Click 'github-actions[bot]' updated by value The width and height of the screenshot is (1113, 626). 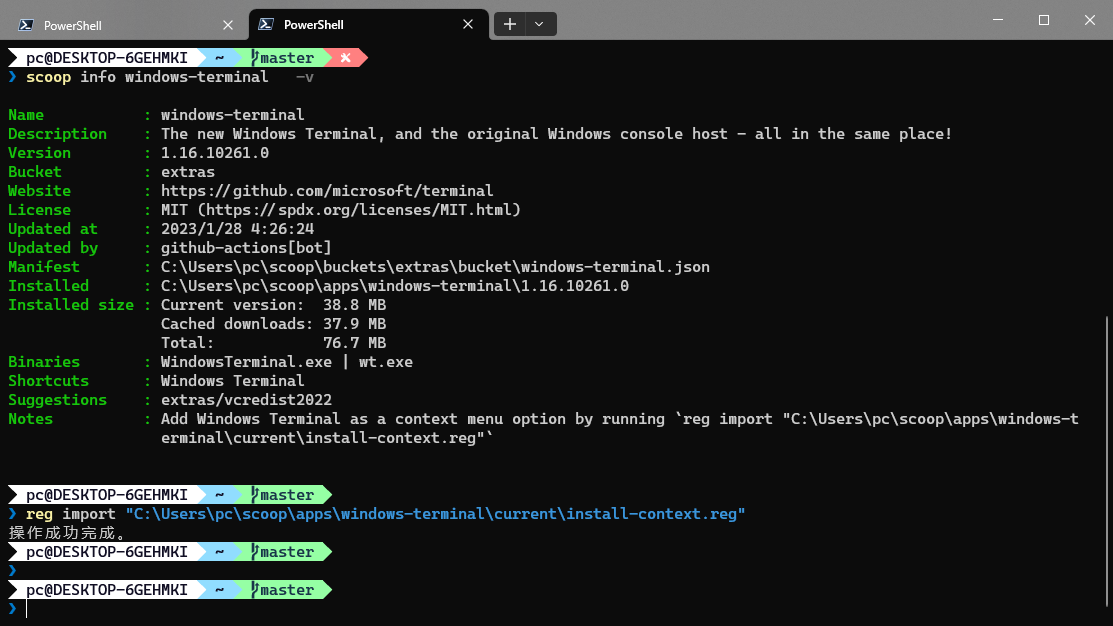[x=246, y=248]
